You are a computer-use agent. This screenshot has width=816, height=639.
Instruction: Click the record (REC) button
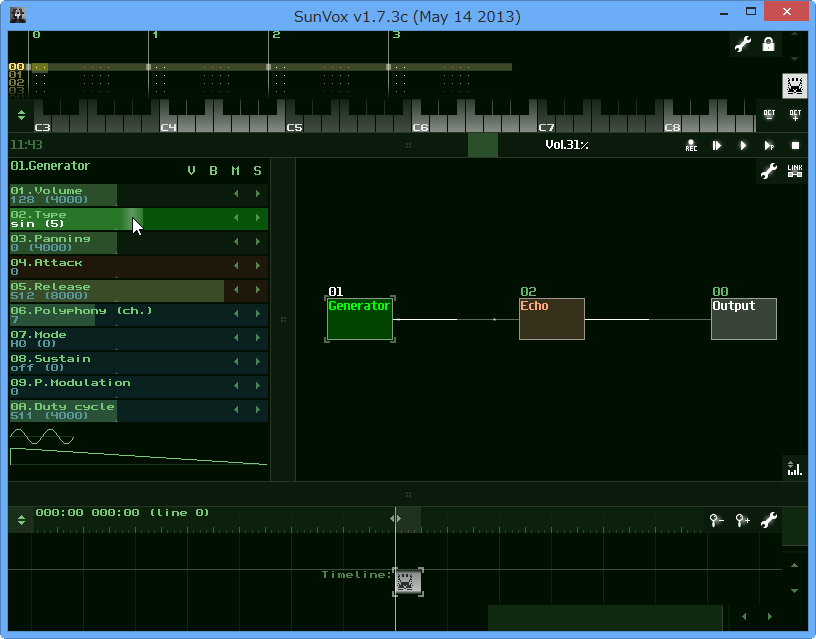point(691,146)
